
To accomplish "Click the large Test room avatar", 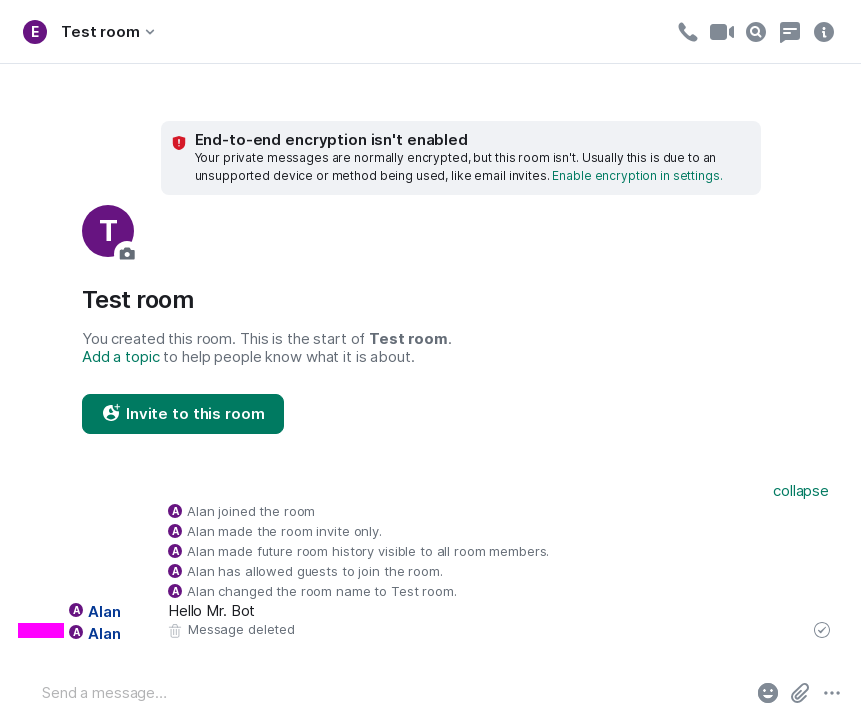I will (x=107, y=231).
